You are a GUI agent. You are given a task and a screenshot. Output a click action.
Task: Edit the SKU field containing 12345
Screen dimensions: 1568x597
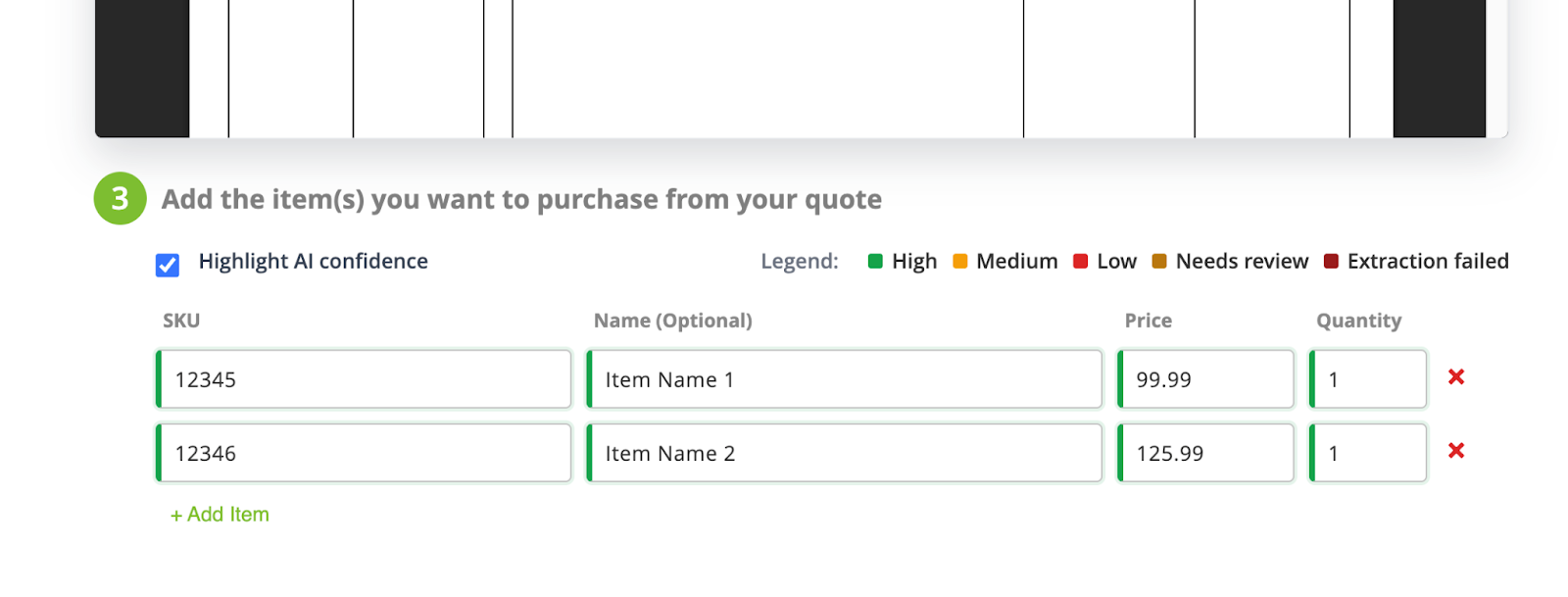pyautogui.click(x=364, y=379)
